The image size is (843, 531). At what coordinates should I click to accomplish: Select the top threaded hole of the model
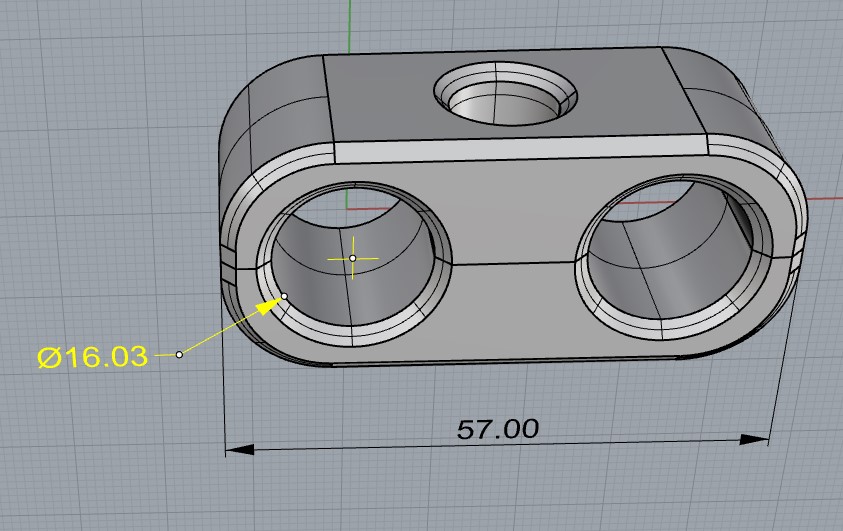tap(505, 94)
